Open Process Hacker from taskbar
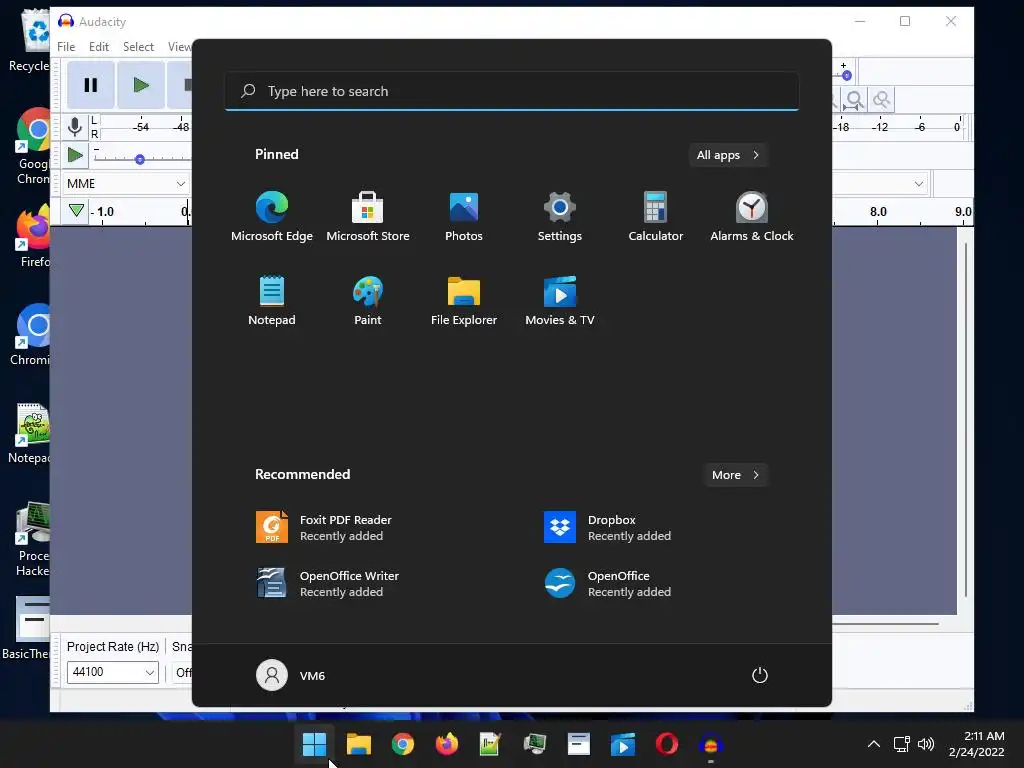The width and height of the screenshot is (1024, 768). [x=535, y=744]
